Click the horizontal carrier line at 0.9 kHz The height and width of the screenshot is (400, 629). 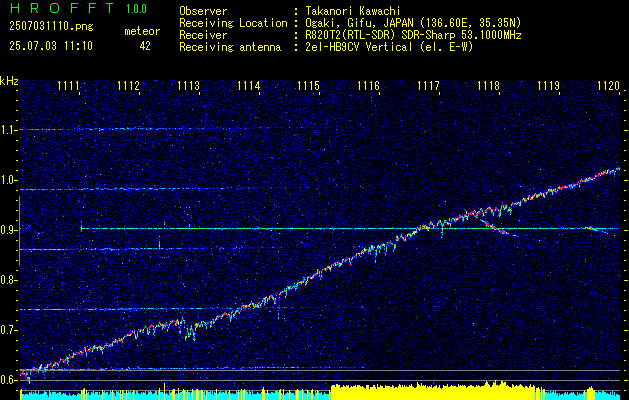350,229
